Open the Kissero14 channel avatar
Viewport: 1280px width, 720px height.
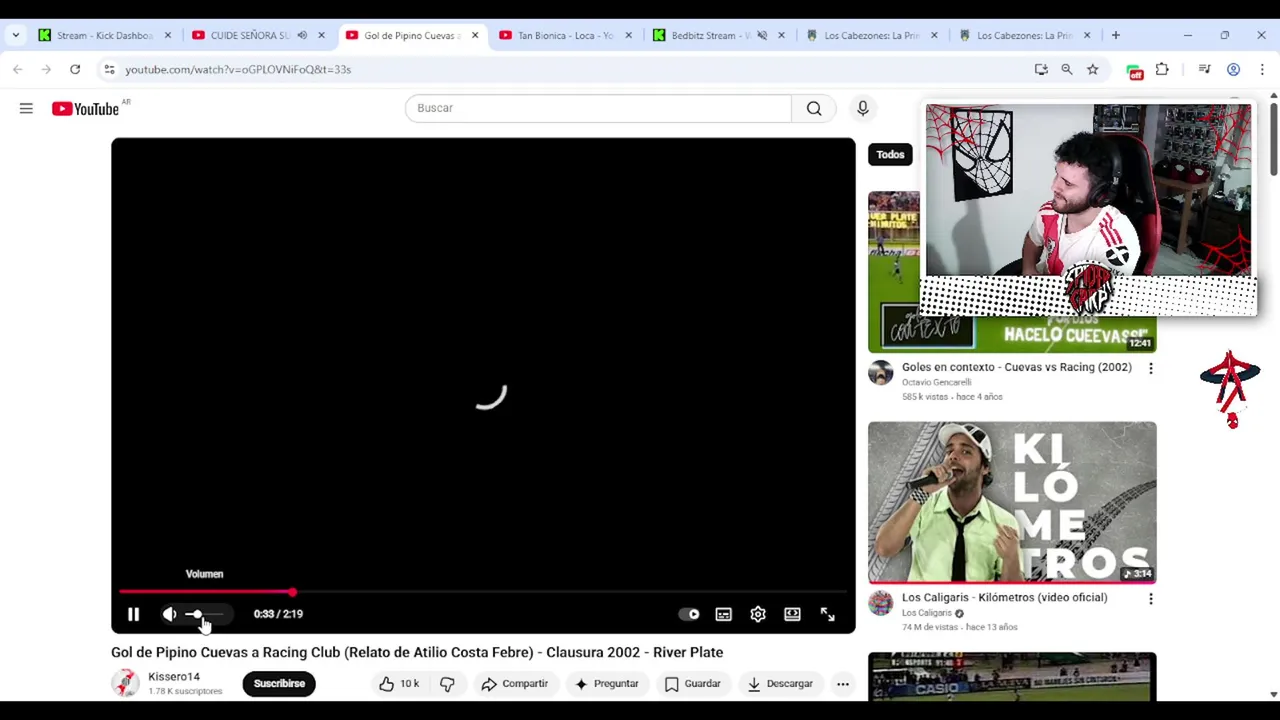[125, 683]
